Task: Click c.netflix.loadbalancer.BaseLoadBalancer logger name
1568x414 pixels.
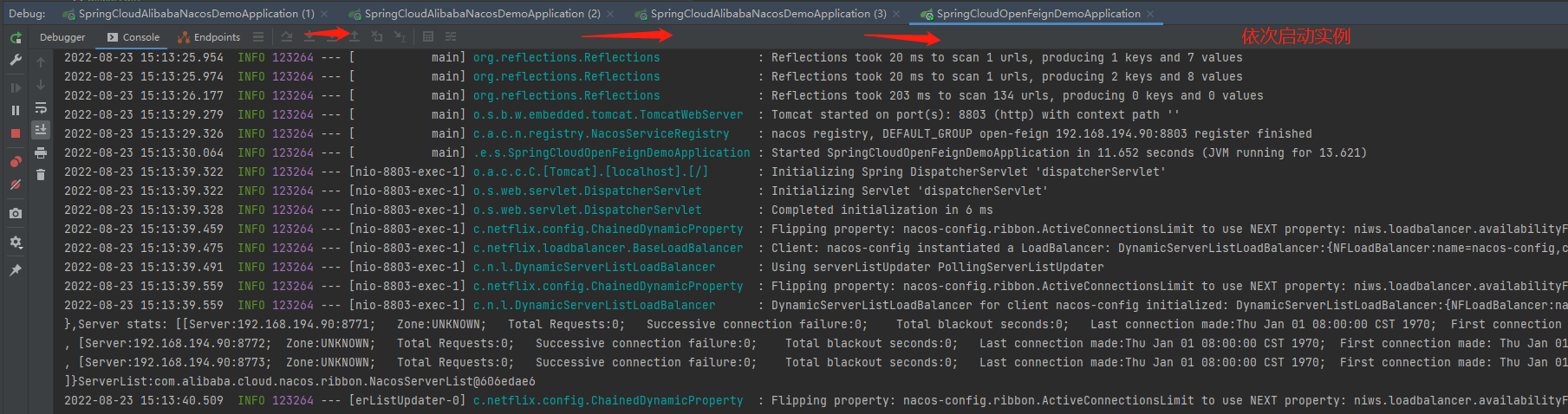Action: click(x=608, y=248)
